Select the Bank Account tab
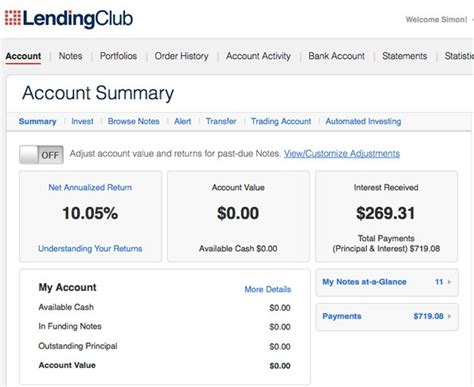474x387 pixels. (336, 56)
